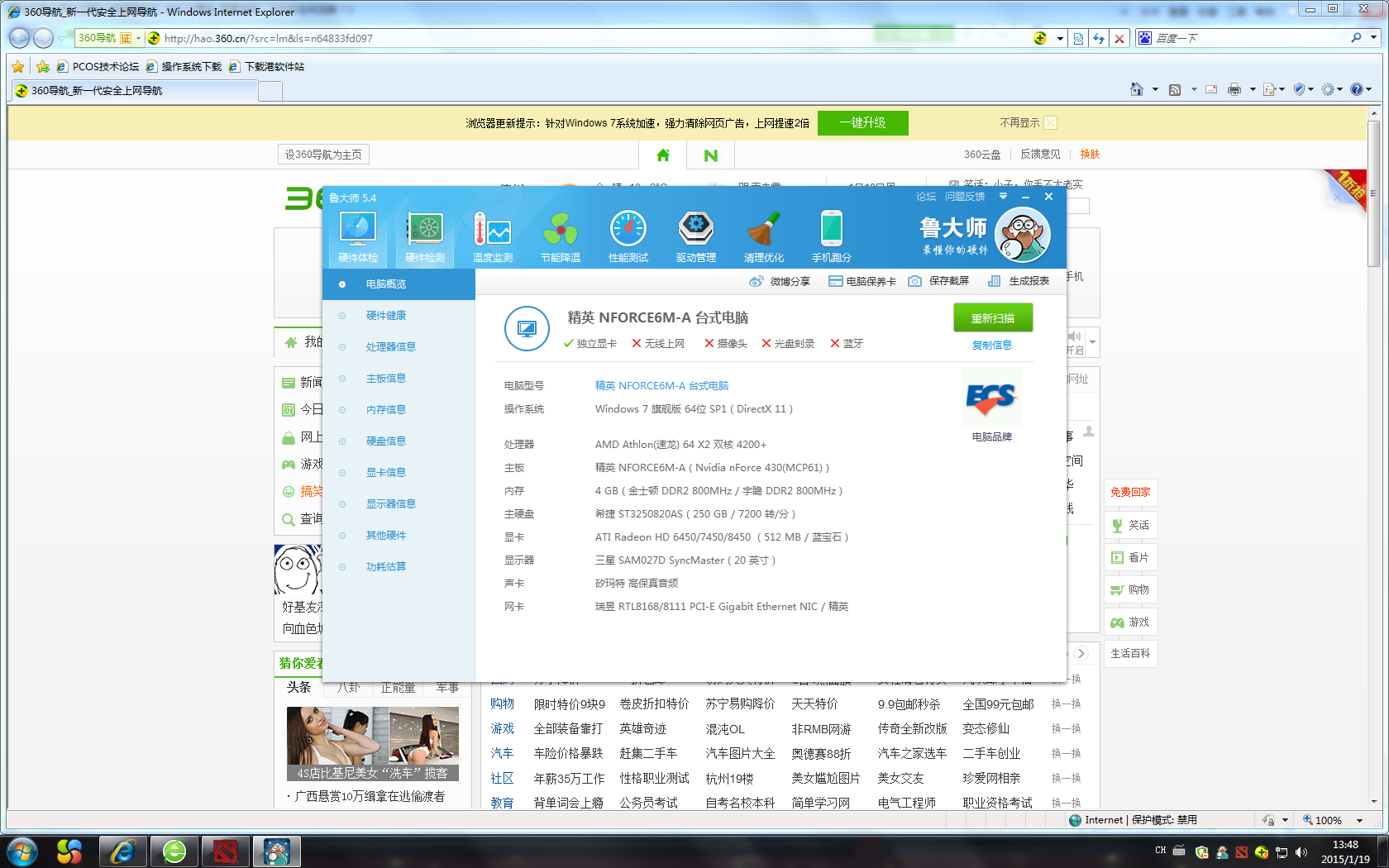Tick the 不再显示 checkbox in update bar
The height and width of the screenshot is (868, 1389).
pos(1050,123)
